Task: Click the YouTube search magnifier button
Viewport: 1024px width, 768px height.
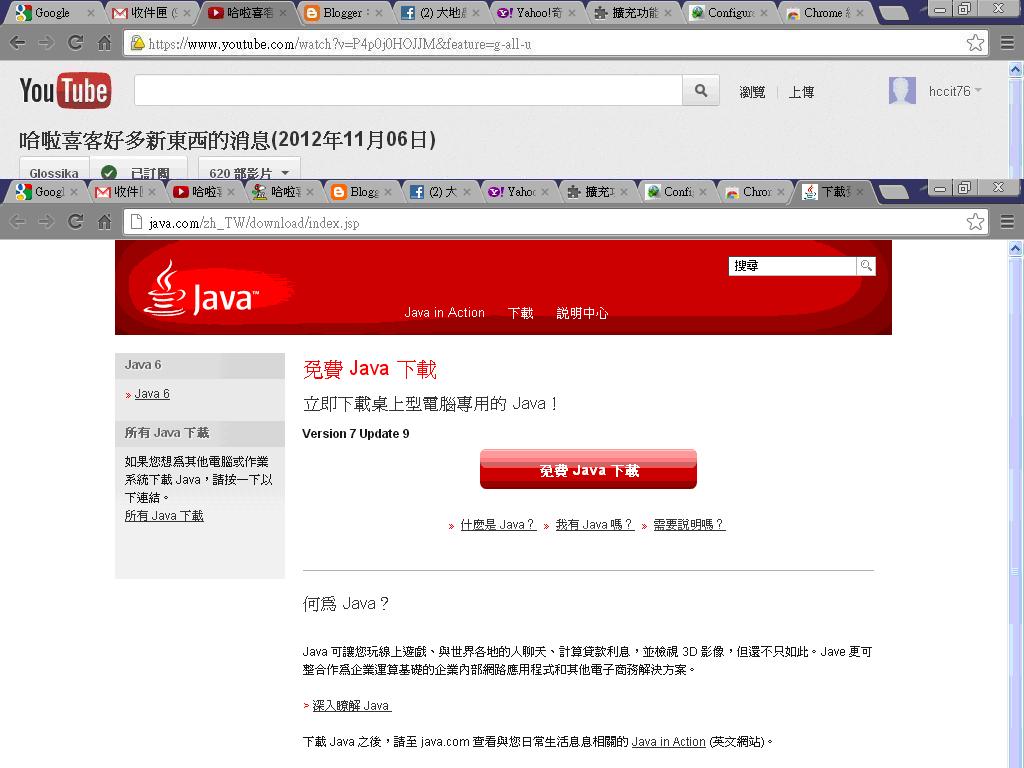Action: tap(701, 90)
